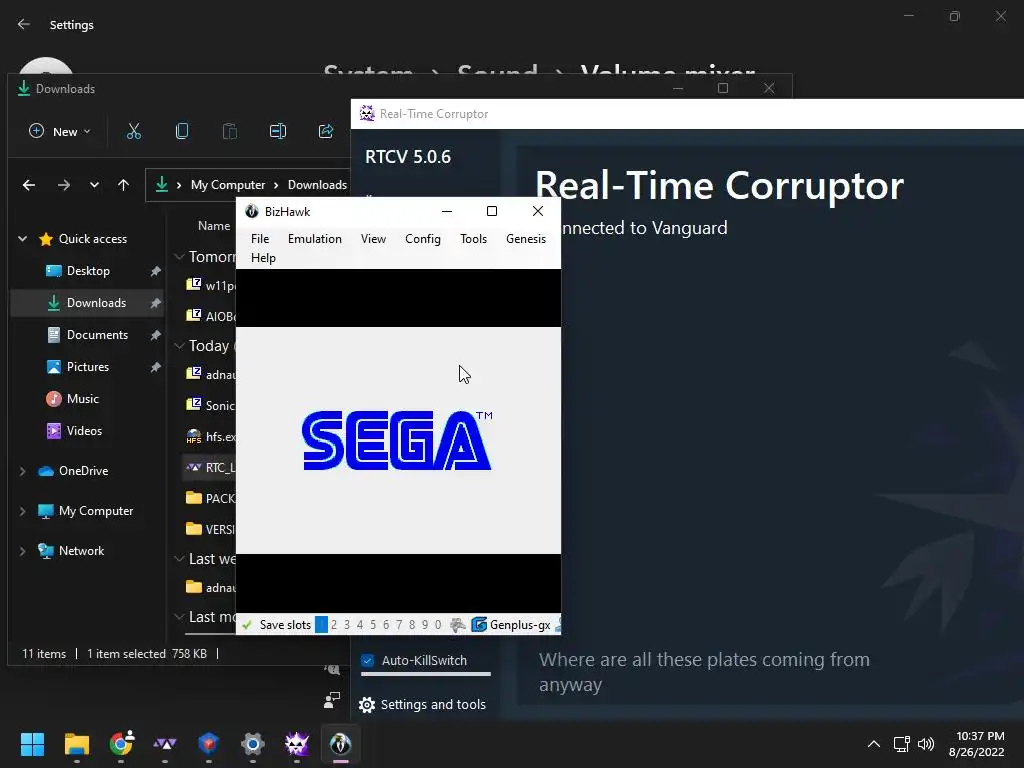Screen dimensions: 1024x768
Task: Go back in the Settings window
Action: (x=24, y=24)
